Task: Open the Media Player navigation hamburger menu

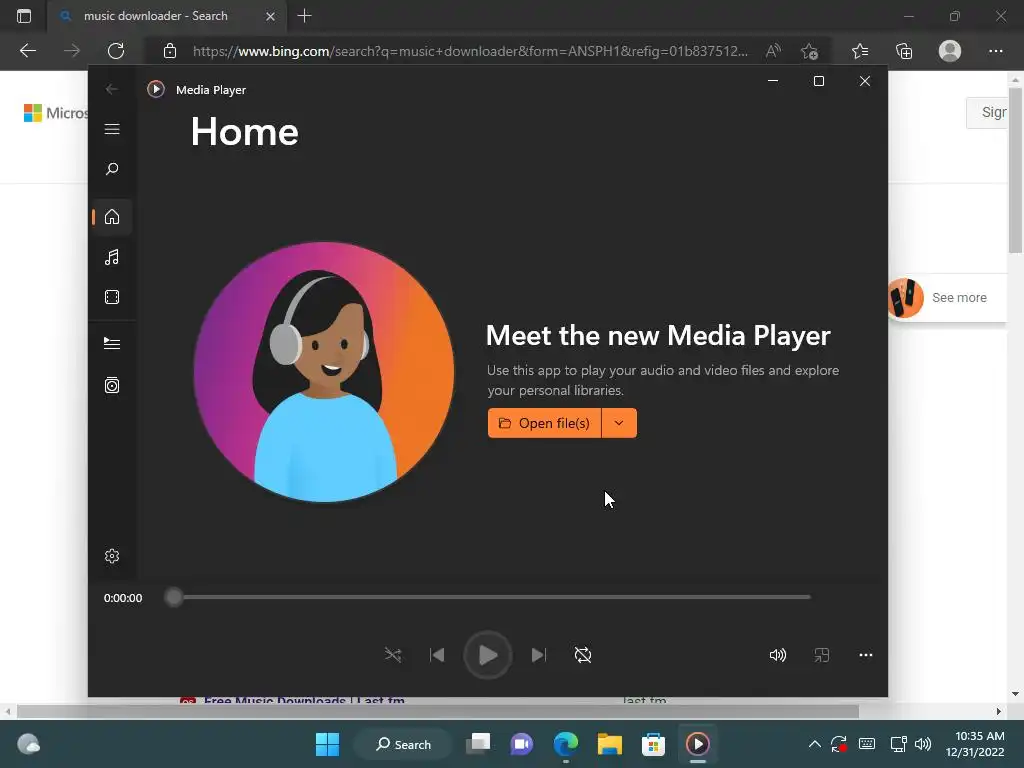Action: (112, 129)
